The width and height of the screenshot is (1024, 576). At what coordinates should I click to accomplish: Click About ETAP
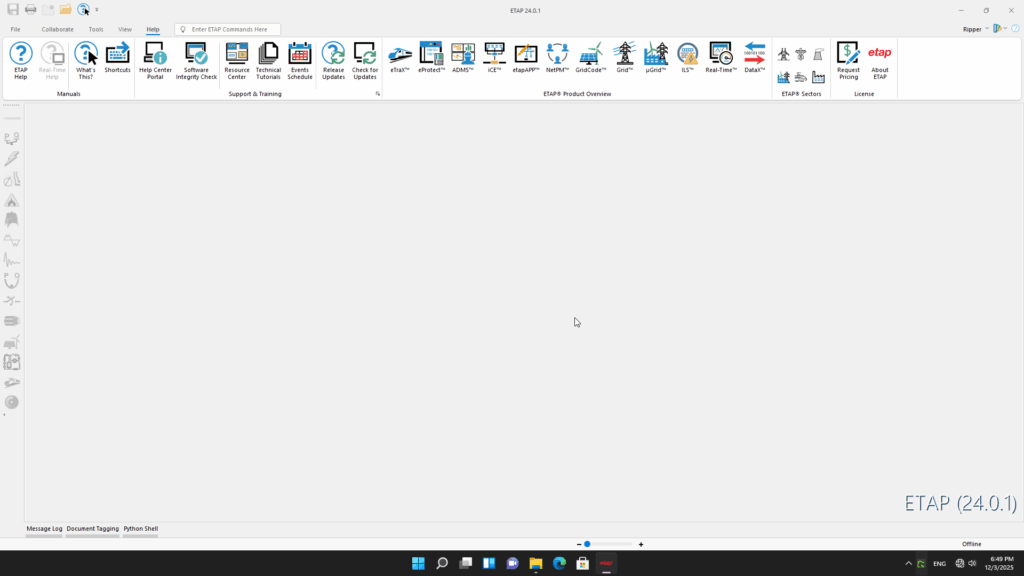click(880, 60)
